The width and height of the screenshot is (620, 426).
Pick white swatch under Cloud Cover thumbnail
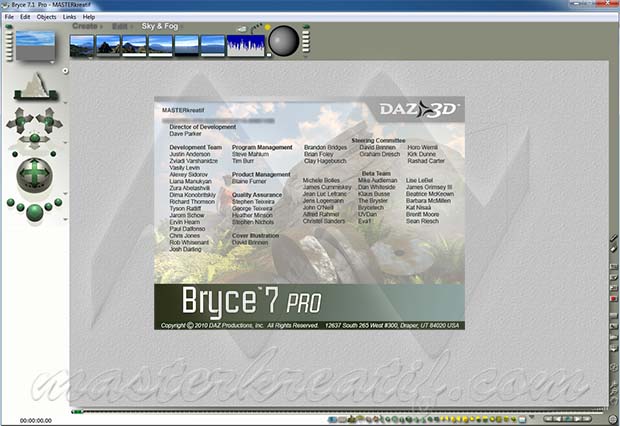[212, 55]
